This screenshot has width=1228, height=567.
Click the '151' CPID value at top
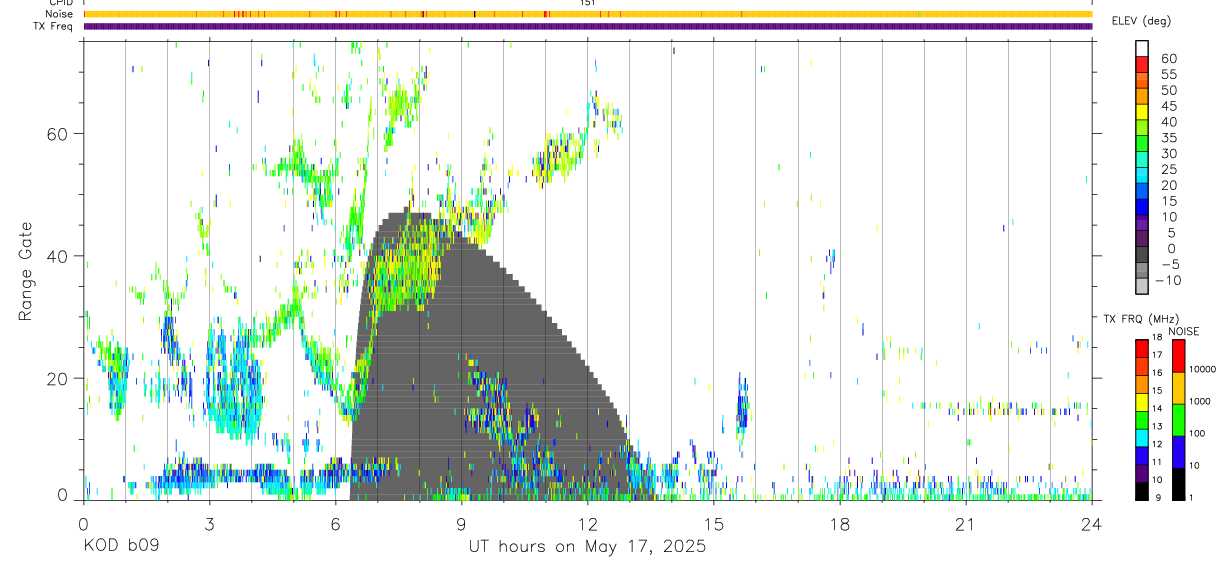[588, 3]
